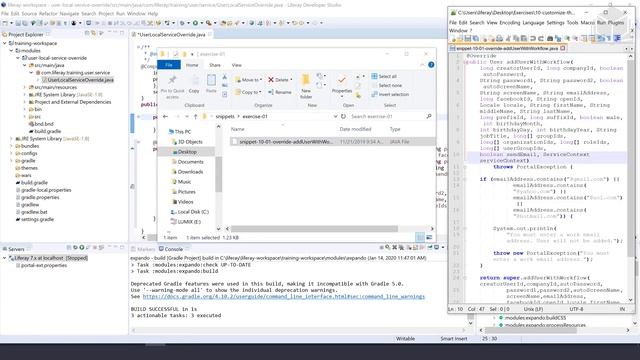Click Invert selection in File Explorer ribbon
The image size is (640, 360).
390,94
